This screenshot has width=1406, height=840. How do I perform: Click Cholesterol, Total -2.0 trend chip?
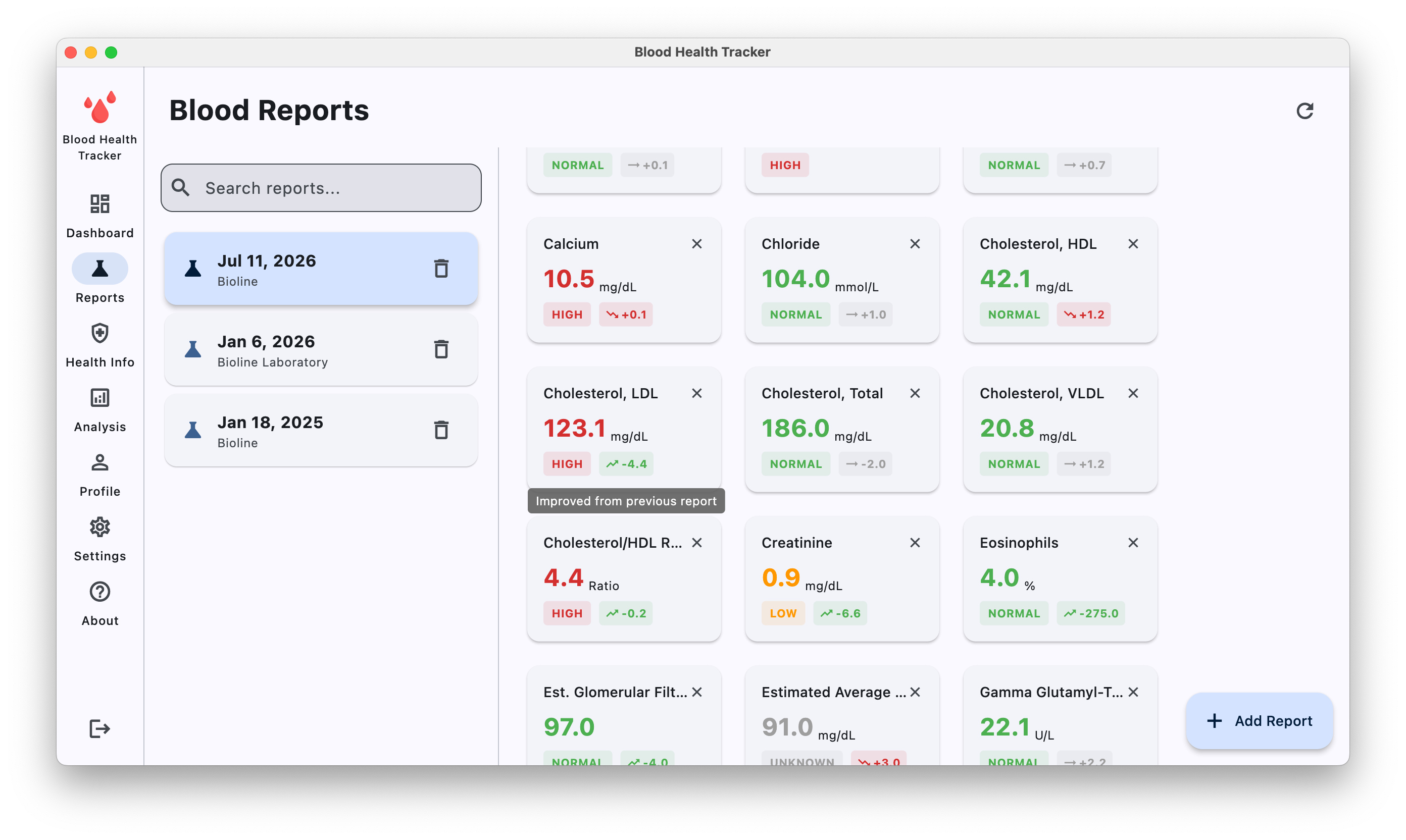[x=865, y=464]
